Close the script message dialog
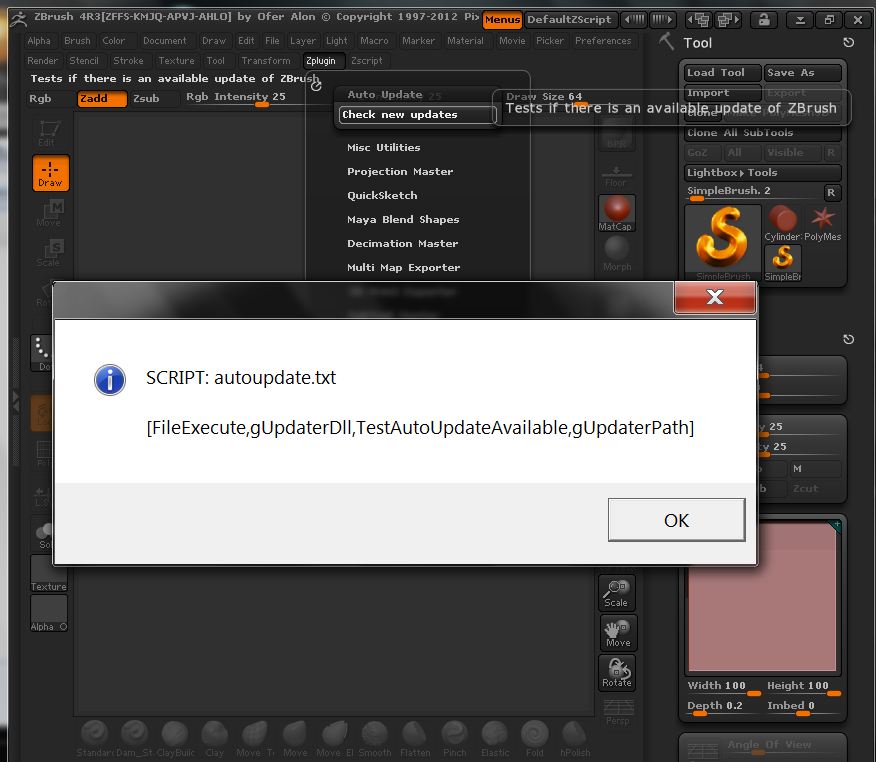 point(715,297)
